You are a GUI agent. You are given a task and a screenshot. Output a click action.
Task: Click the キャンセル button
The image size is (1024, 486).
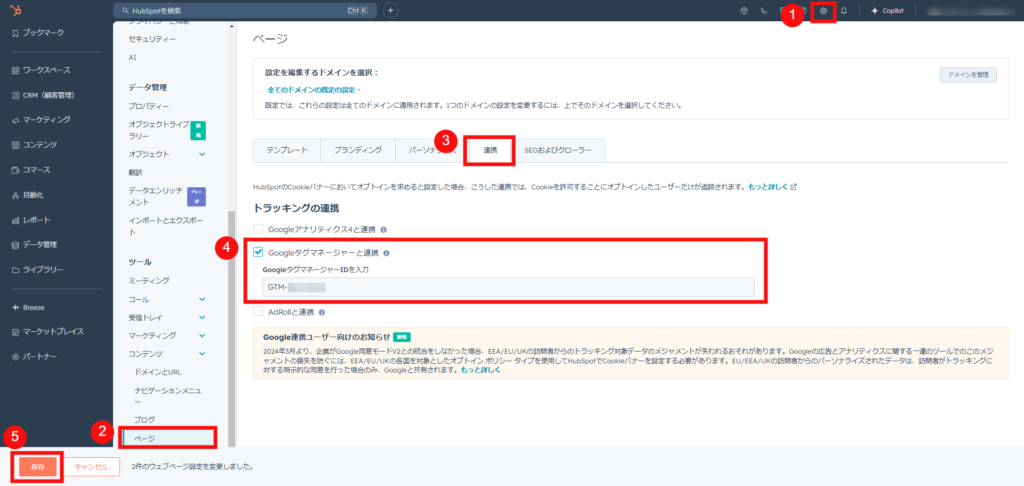[x=91, y=467]
